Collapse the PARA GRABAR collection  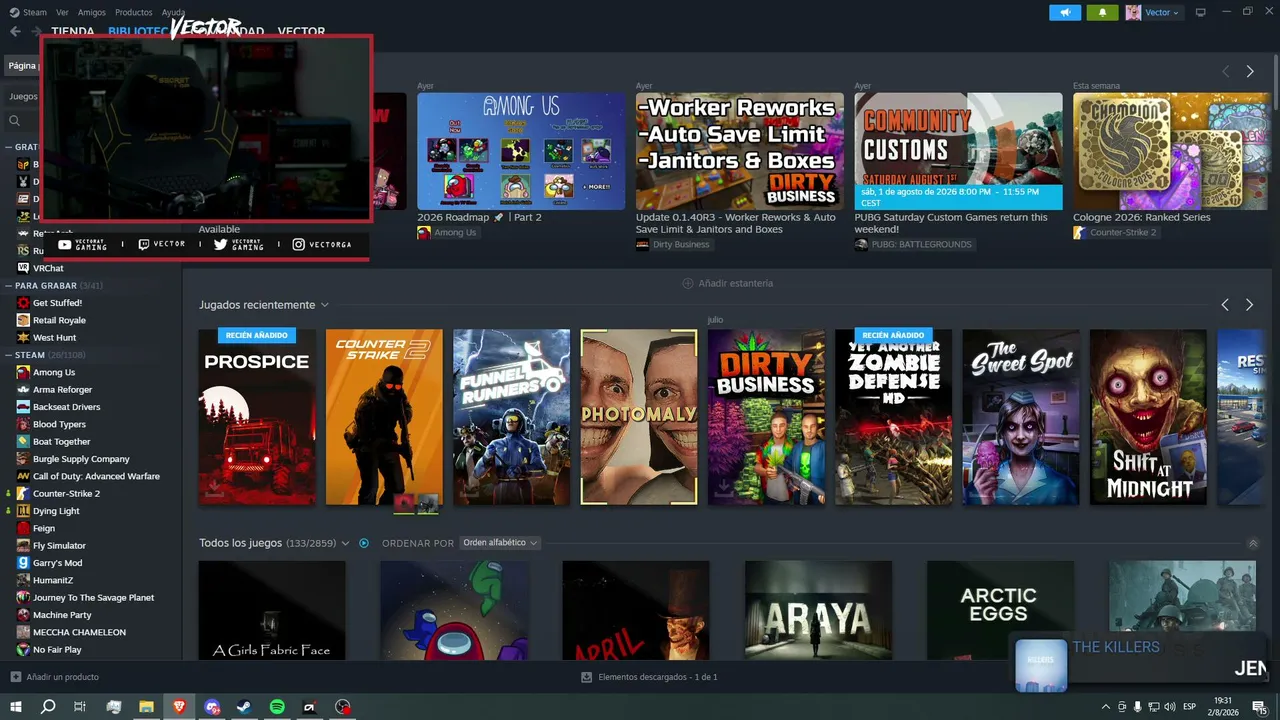[9, 286]
